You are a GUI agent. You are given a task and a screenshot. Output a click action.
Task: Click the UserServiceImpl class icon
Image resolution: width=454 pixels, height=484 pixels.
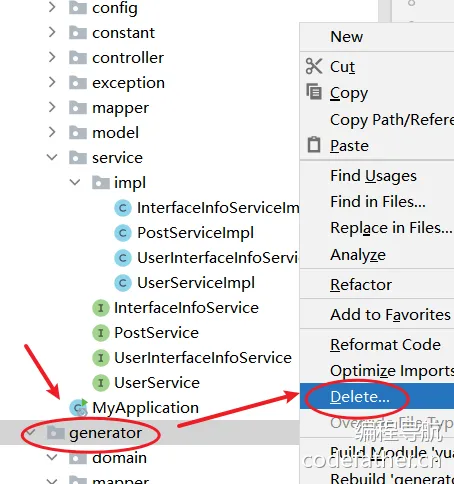click(123, 283)
